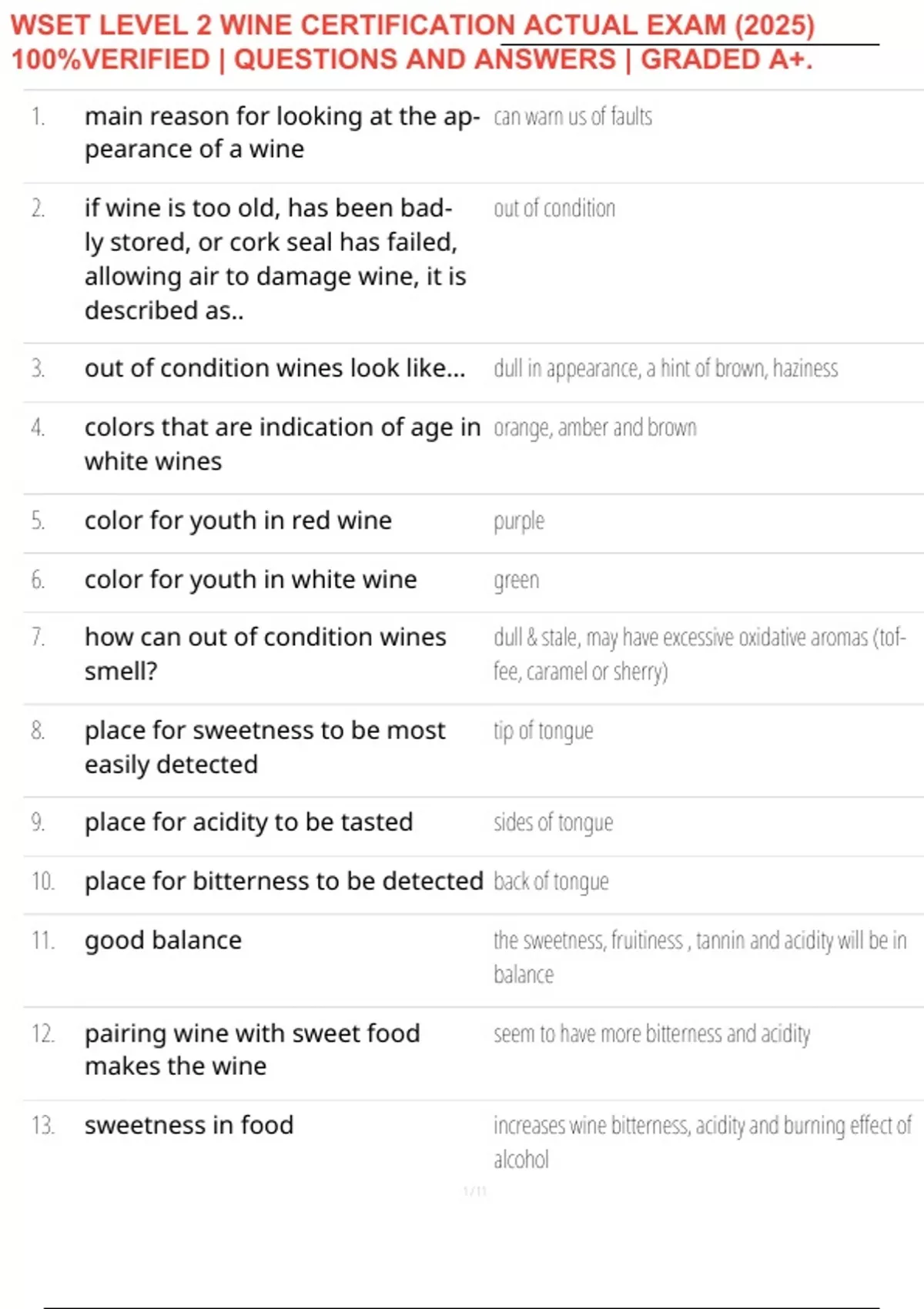Select the 'good balance' term

[x=163, y=940]
